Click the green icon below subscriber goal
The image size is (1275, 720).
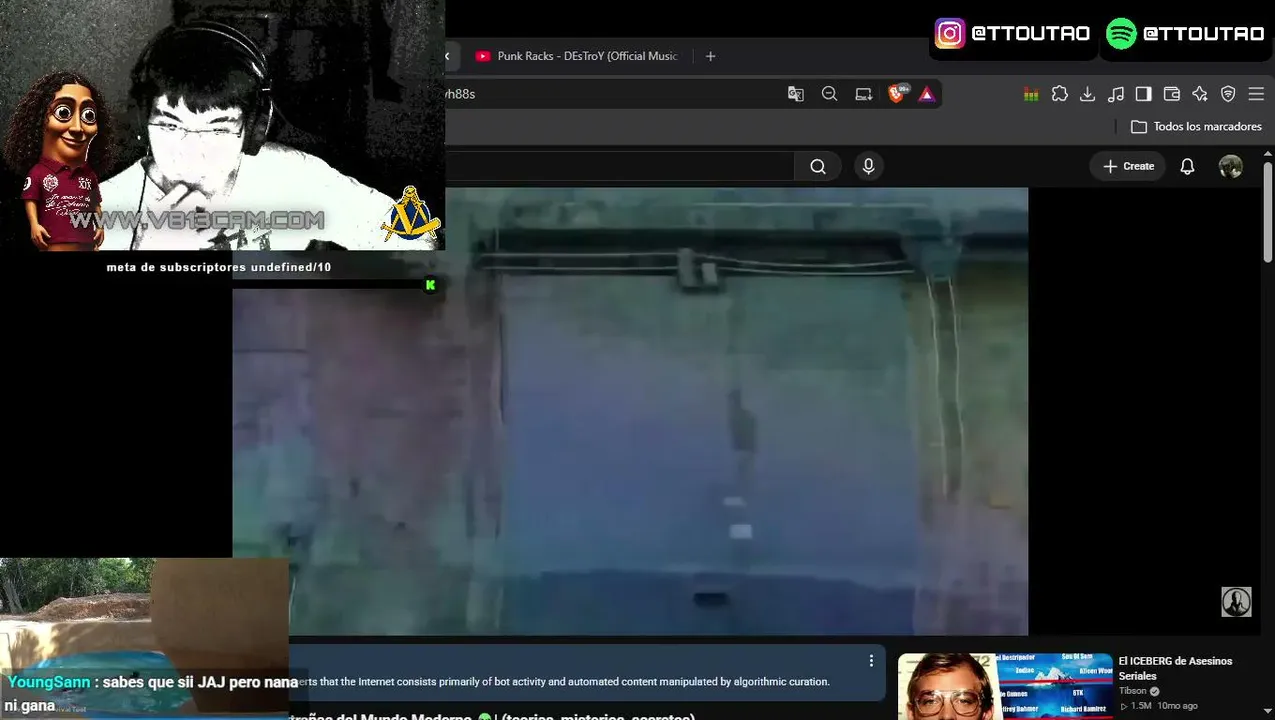coord(430,285)
